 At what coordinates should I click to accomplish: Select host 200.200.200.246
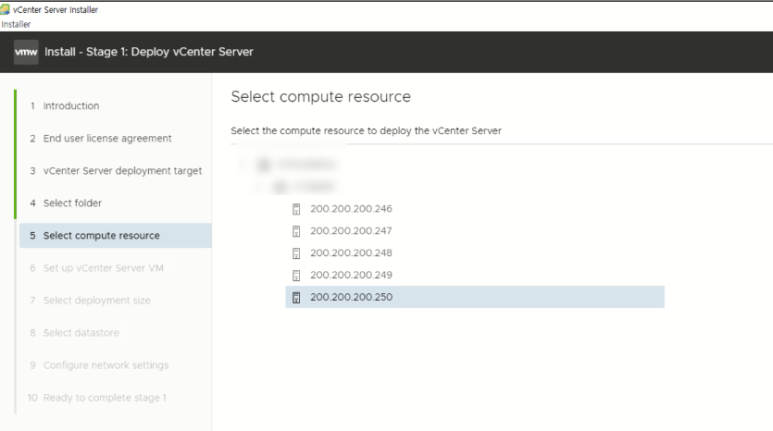(351, 209)
